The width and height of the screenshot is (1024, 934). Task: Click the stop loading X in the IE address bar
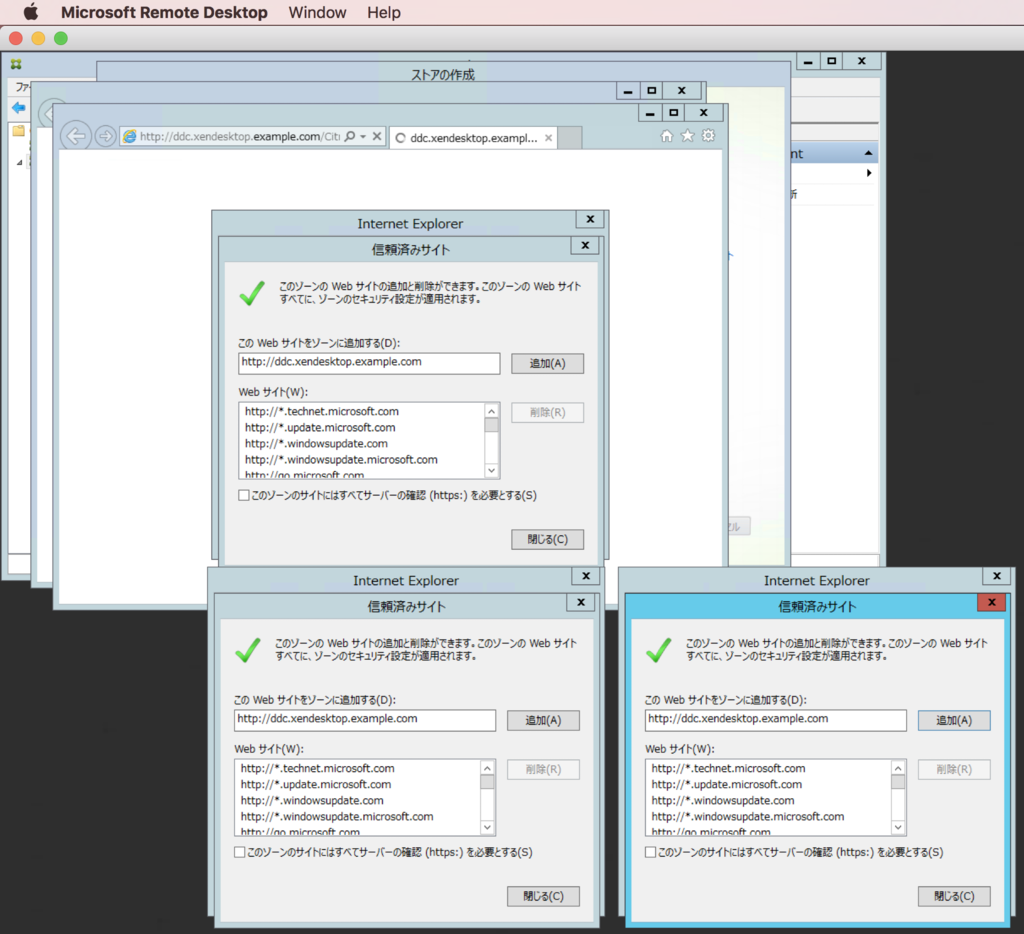tap(377, 136)
